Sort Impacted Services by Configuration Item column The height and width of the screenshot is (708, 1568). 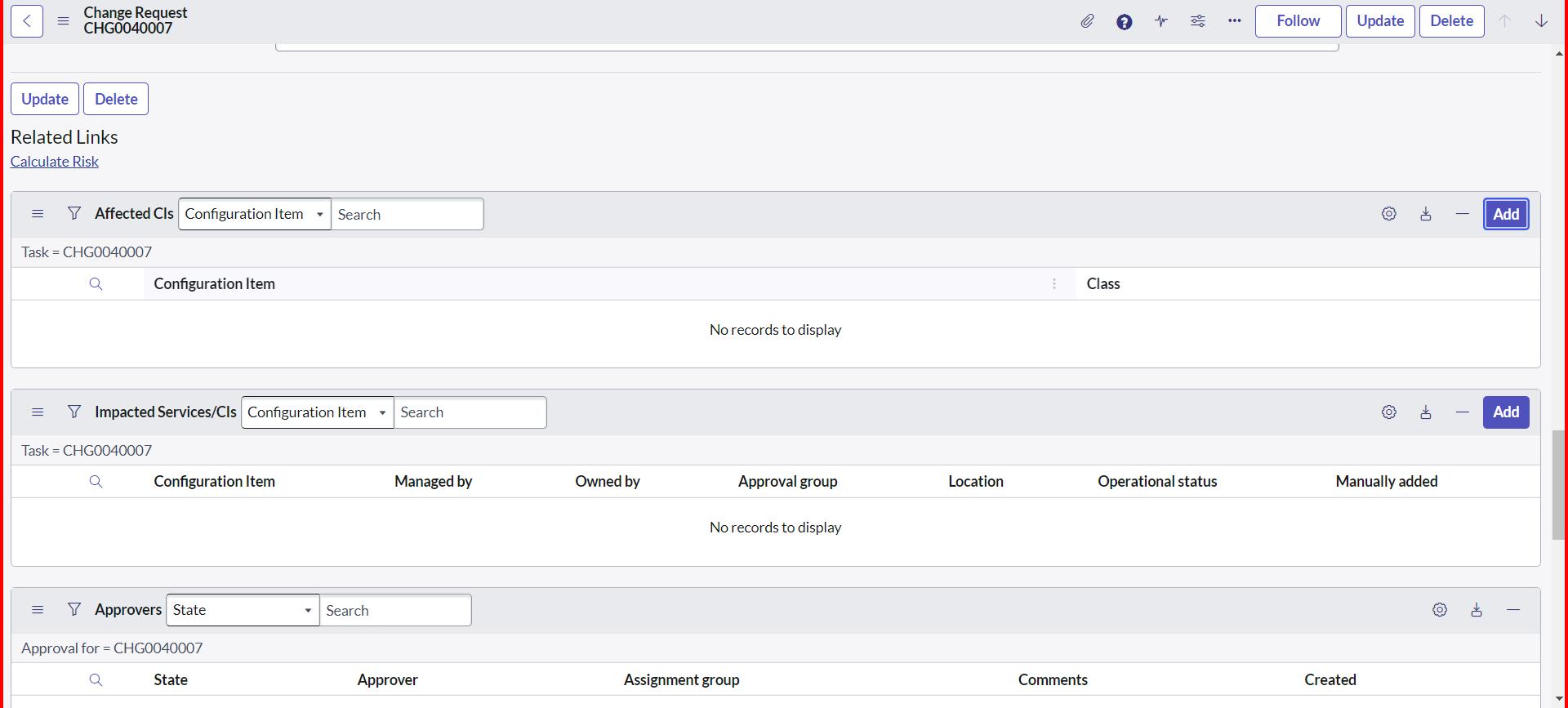click(x=214, y=482)
